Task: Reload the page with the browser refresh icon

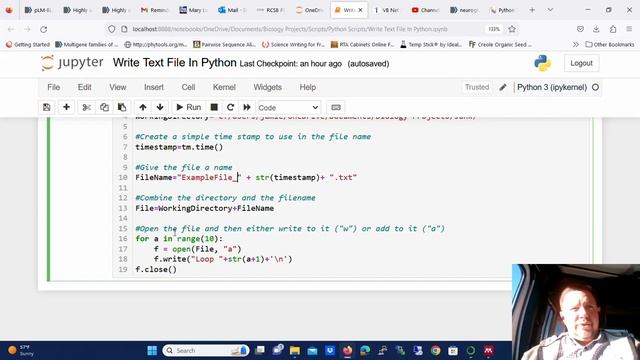Action: point(44,29)
